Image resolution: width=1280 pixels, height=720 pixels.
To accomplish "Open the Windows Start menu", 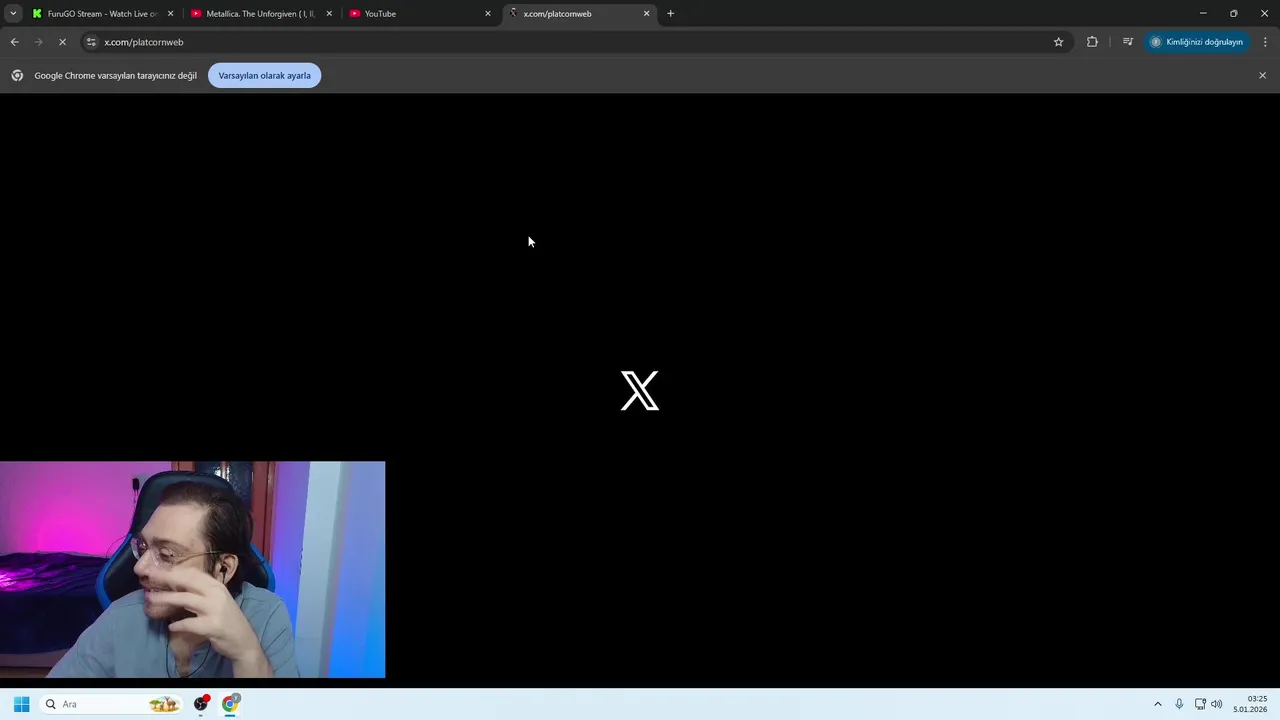I will click(21, 704).
